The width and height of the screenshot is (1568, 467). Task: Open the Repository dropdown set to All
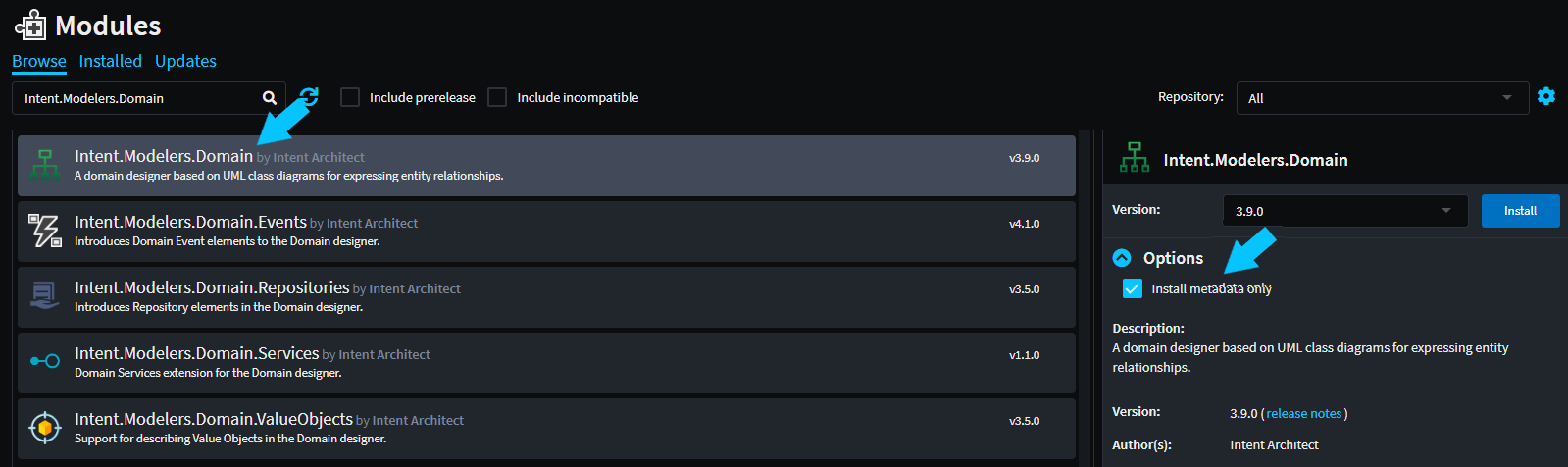(1382, 98)
